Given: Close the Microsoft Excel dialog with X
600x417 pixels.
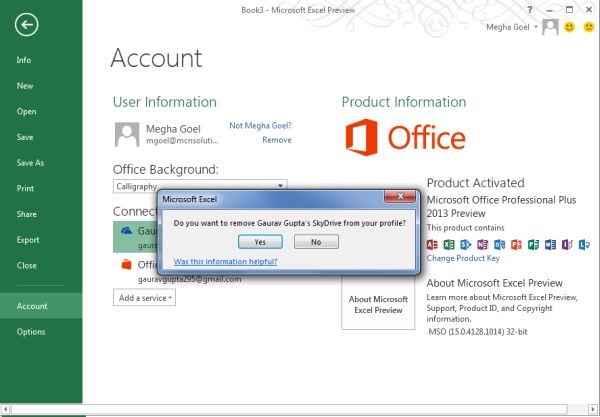Looking at the screenshot, I should 400,197.
